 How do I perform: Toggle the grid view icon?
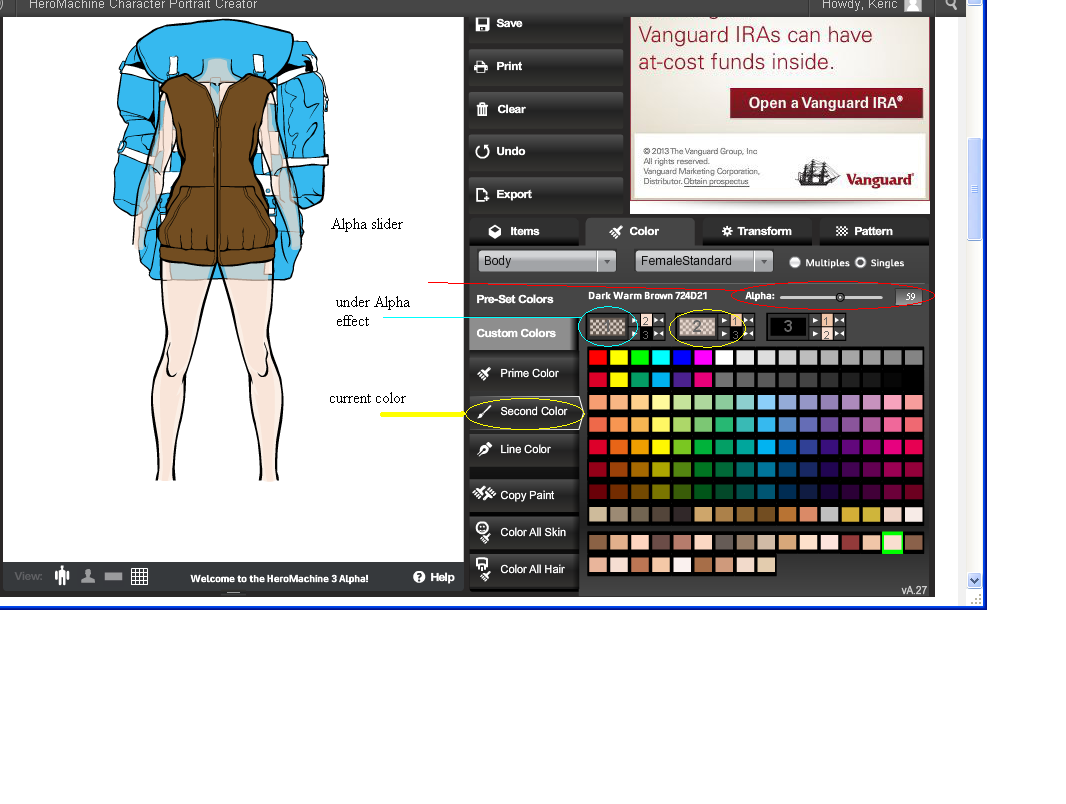(140, 576)
